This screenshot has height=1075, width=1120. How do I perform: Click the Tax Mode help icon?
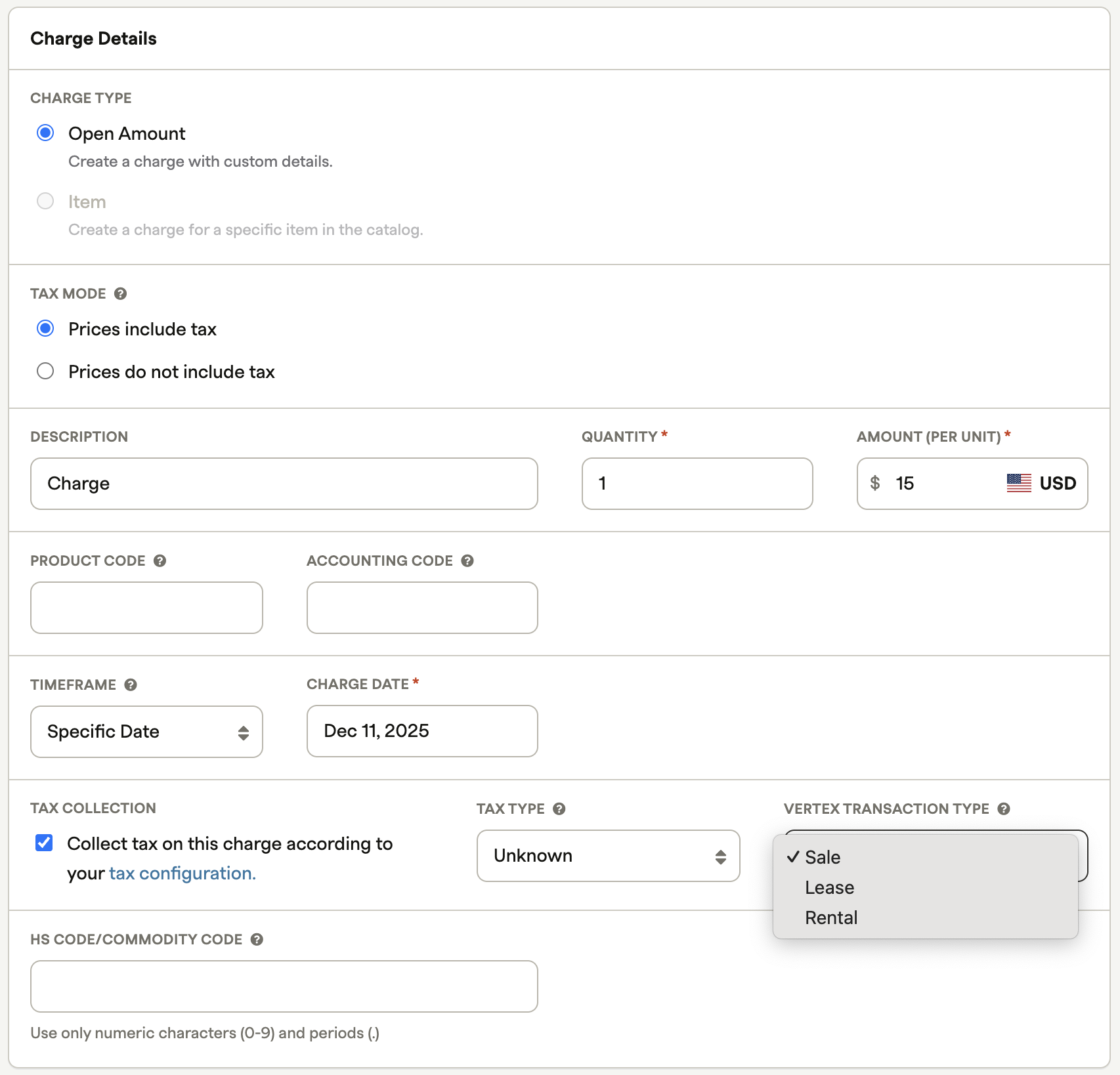tap(120, 293)
